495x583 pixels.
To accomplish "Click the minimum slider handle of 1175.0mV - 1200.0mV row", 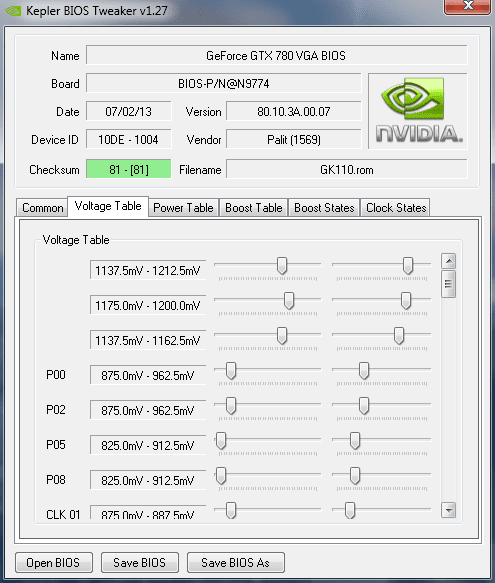I will click(289, 300).
